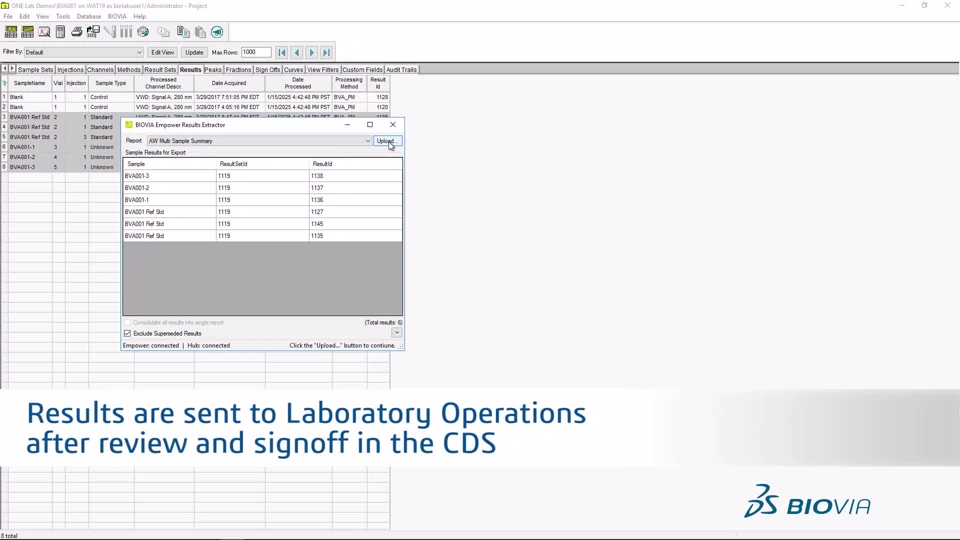Click the Paste clipboard toolbar icon

200,32
